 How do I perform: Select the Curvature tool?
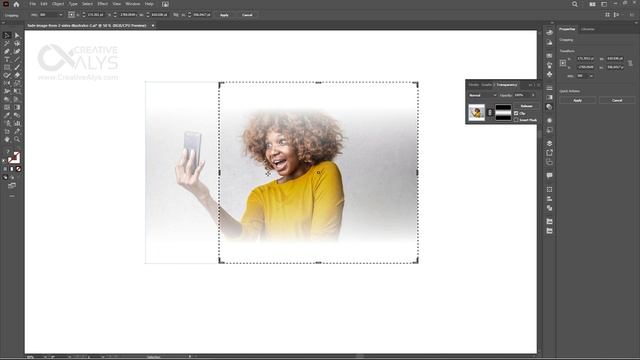17,51
